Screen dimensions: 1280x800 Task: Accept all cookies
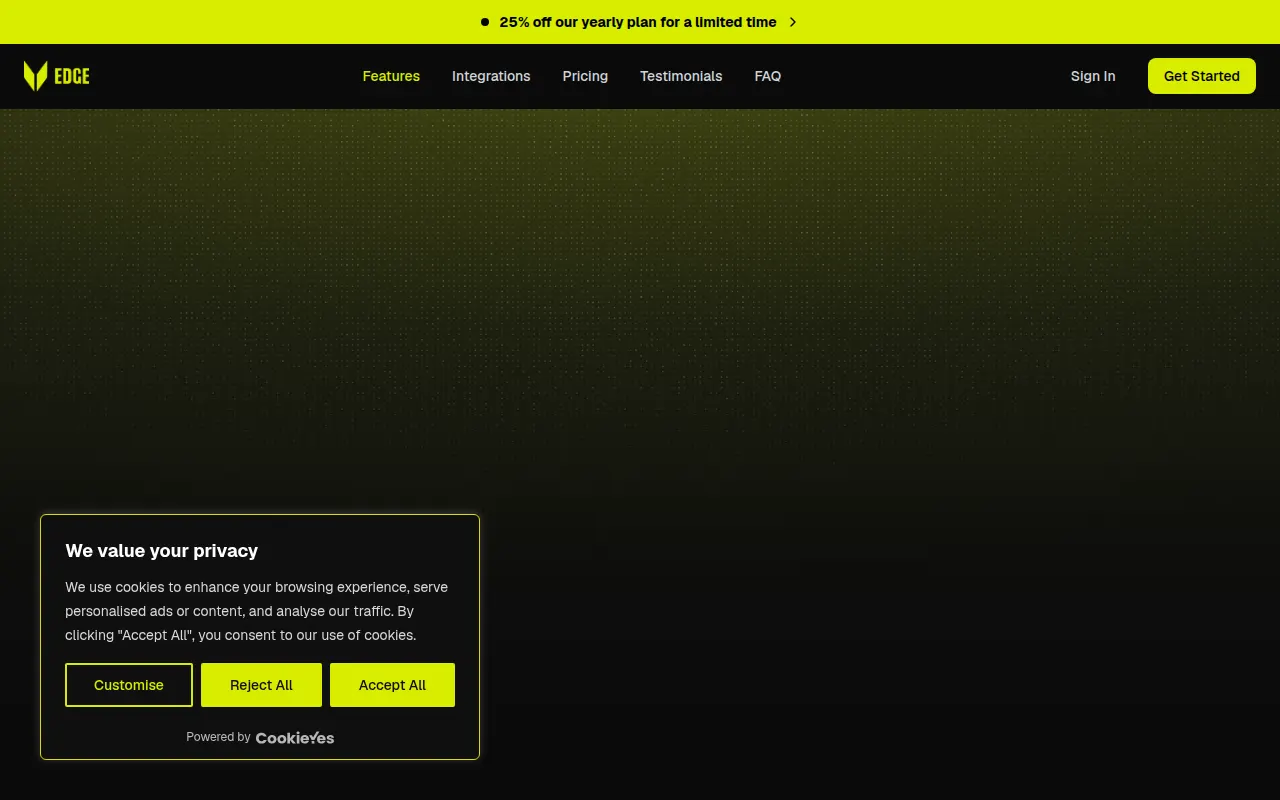click(392, 685)
